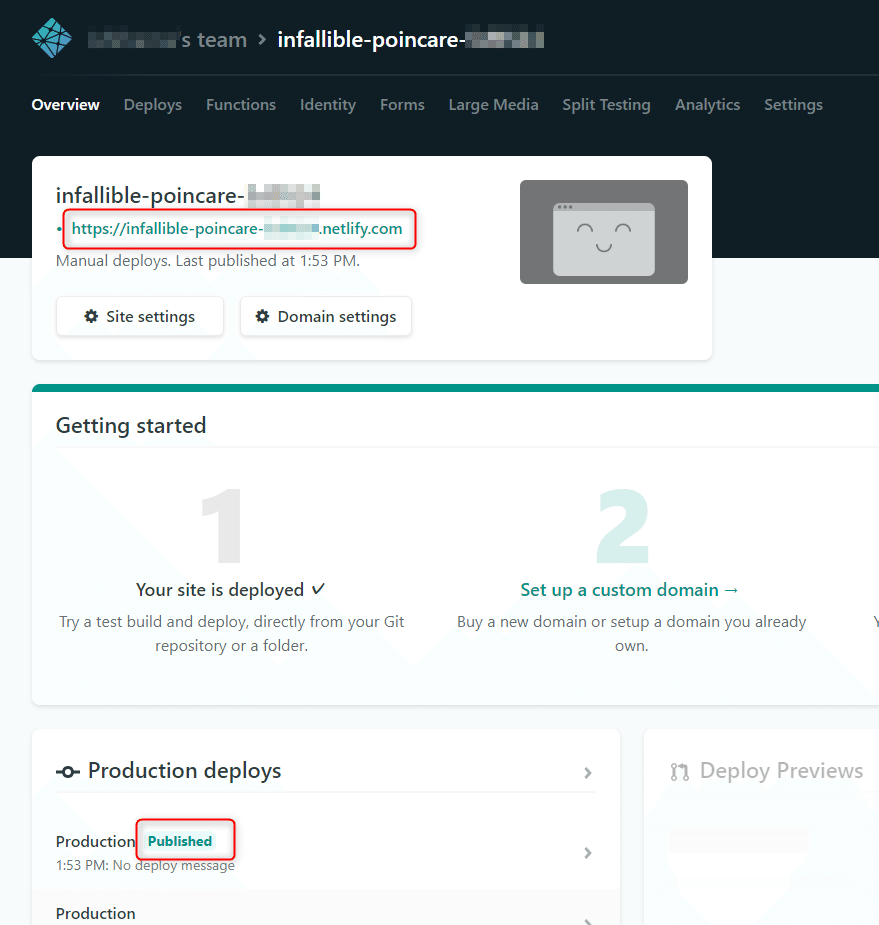879x925 pixels.
Task: Click the Deploy Previews heading
Action: coord(782,771)
